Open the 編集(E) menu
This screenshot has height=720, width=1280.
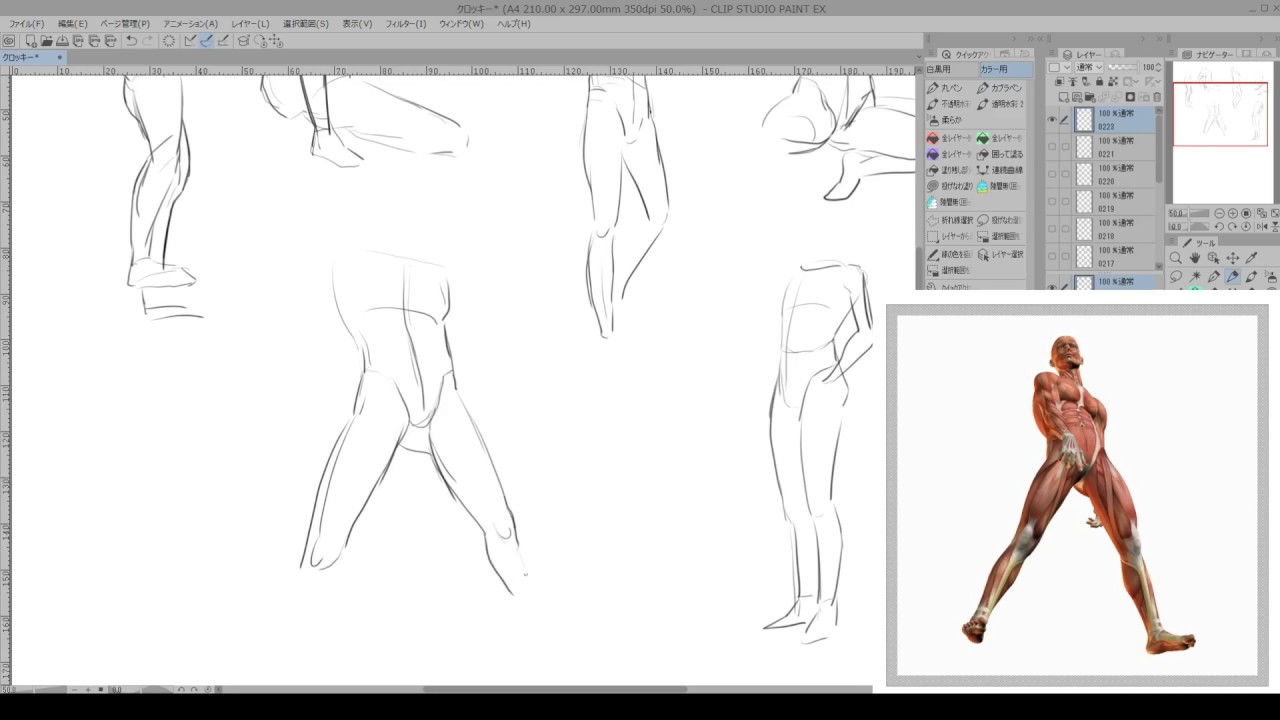coord(72,24)
